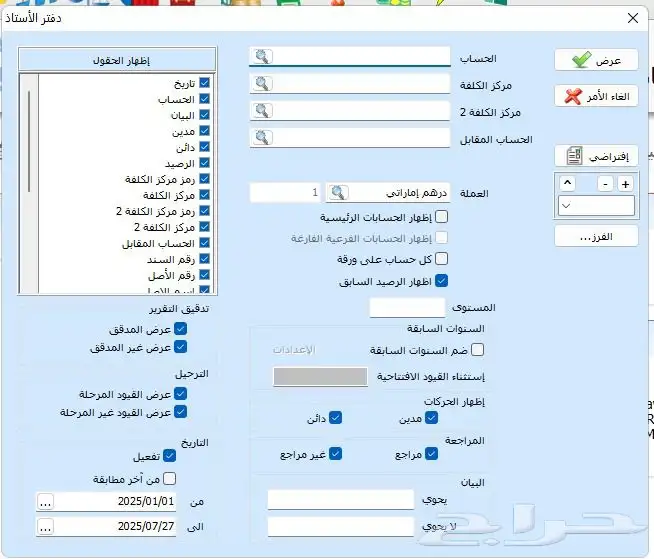Click the minus button to remove preset
This screenshot has width=654, height=559.
point(605,184)
